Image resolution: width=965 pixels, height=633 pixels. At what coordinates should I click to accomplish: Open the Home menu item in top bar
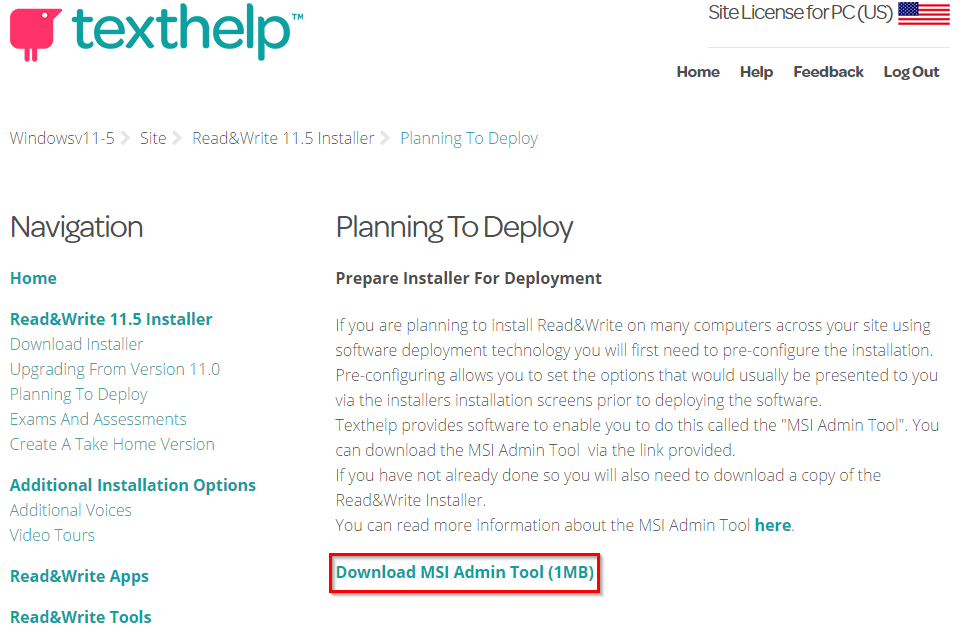coord(697,72)
